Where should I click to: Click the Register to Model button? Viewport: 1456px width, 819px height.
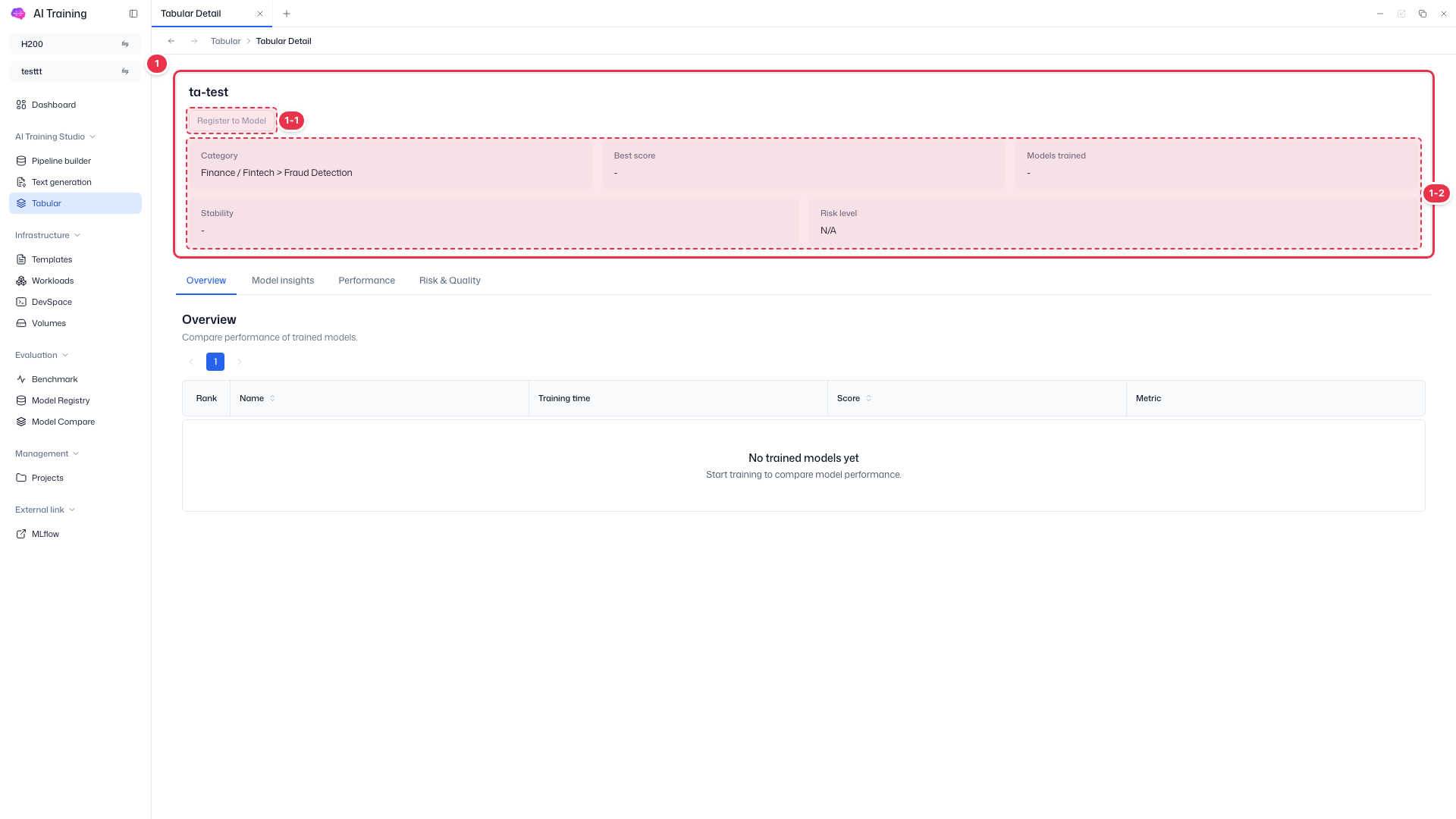[x=231, y=121]
